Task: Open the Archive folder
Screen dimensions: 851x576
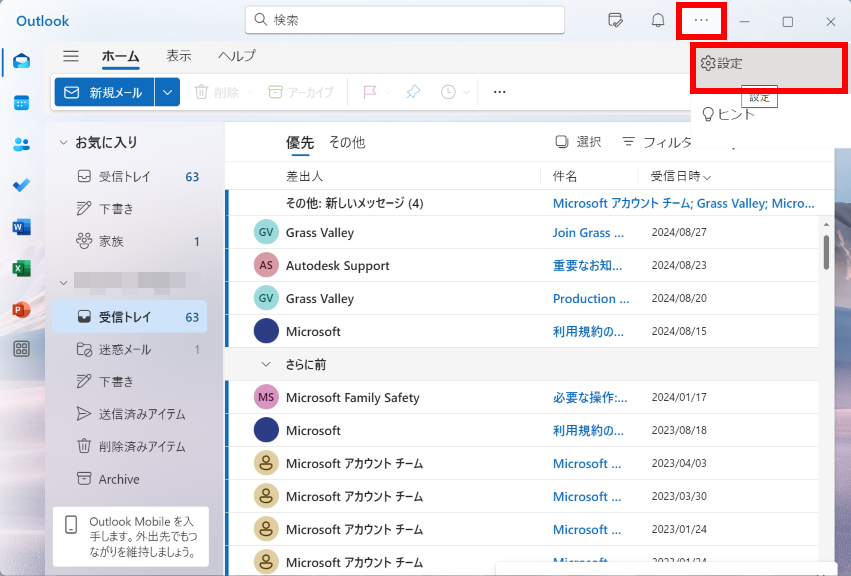Action: click(130, 479)
